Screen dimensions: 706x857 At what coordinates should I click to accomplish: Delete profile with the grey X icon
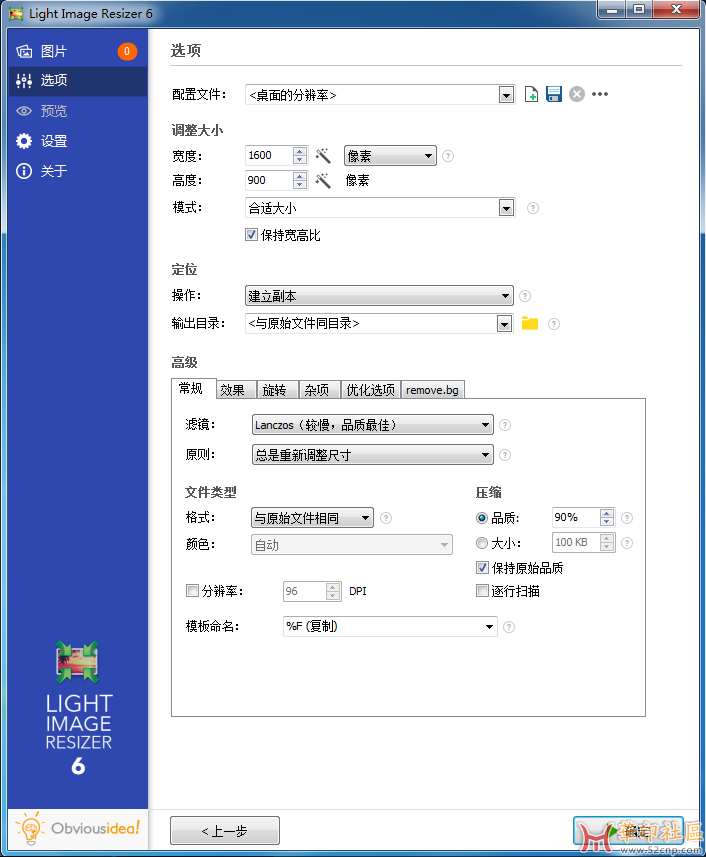pos(576,94)
